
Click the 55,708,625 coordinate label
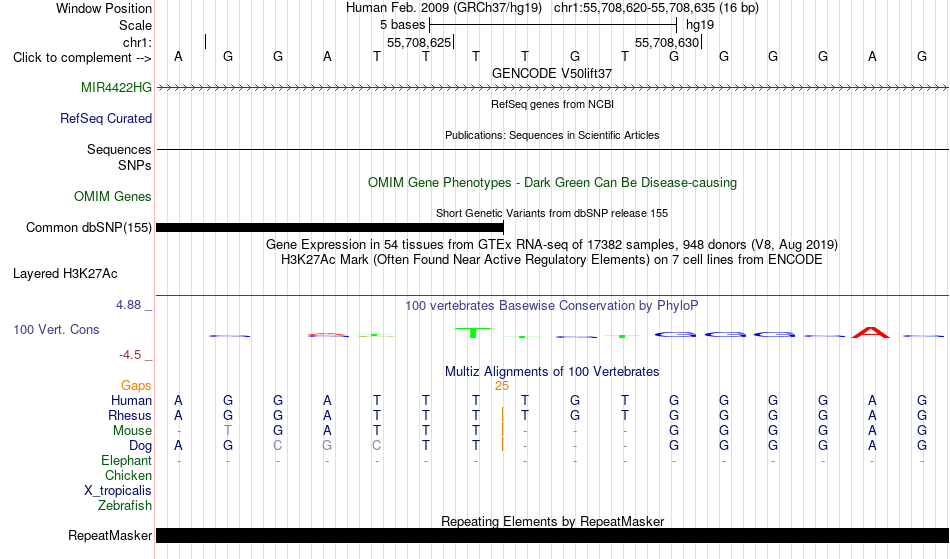coord(419,42)
